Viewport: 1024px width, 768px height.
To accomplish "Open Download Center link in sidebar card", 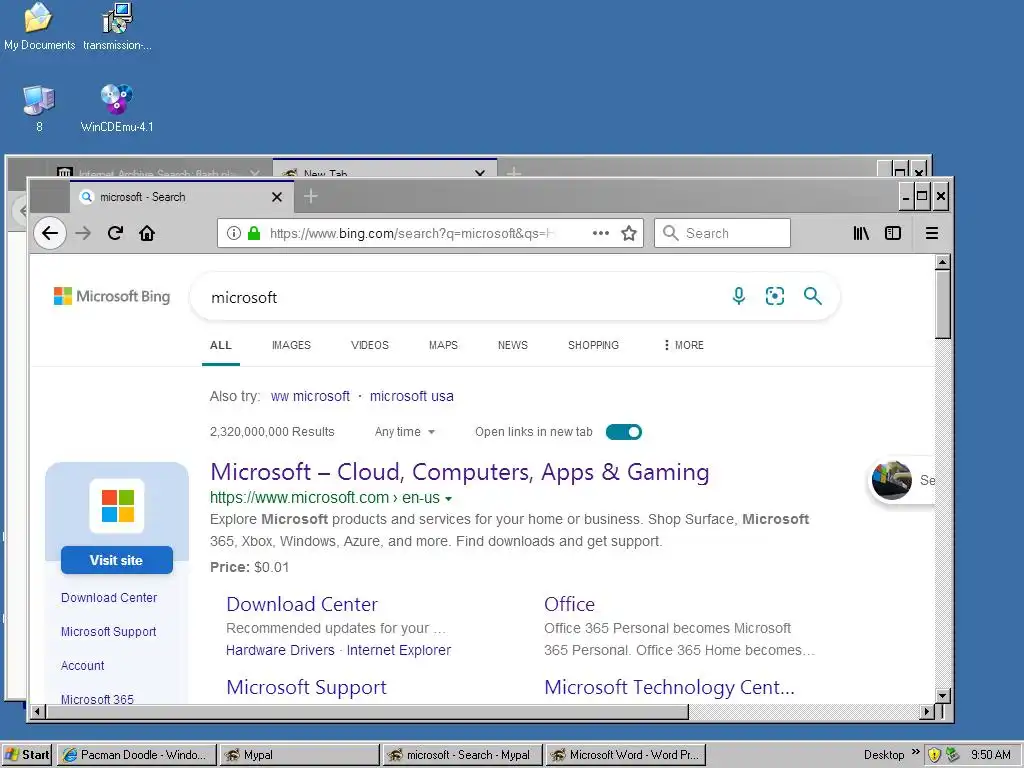I will click(109, 598).
